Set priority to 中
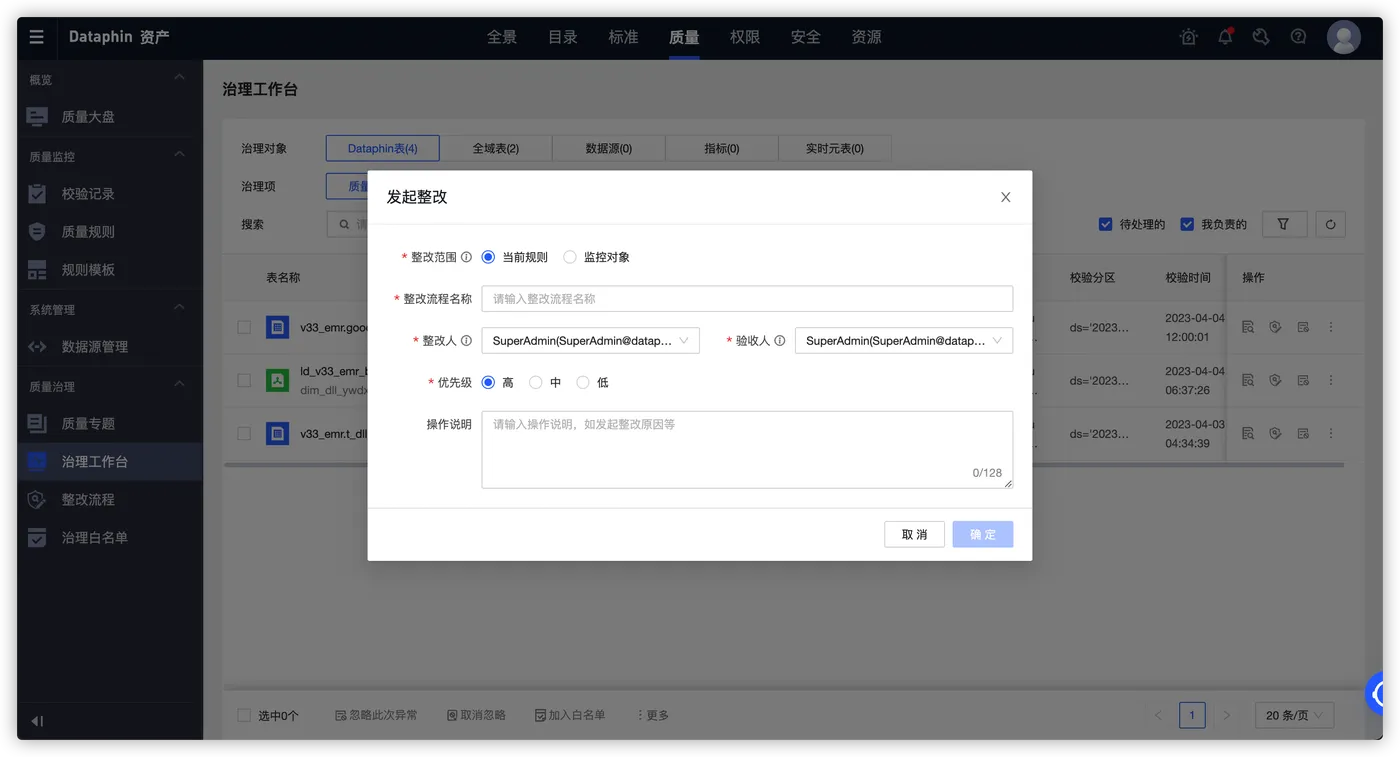This screenshot has height=757, width=1400. 536,383
